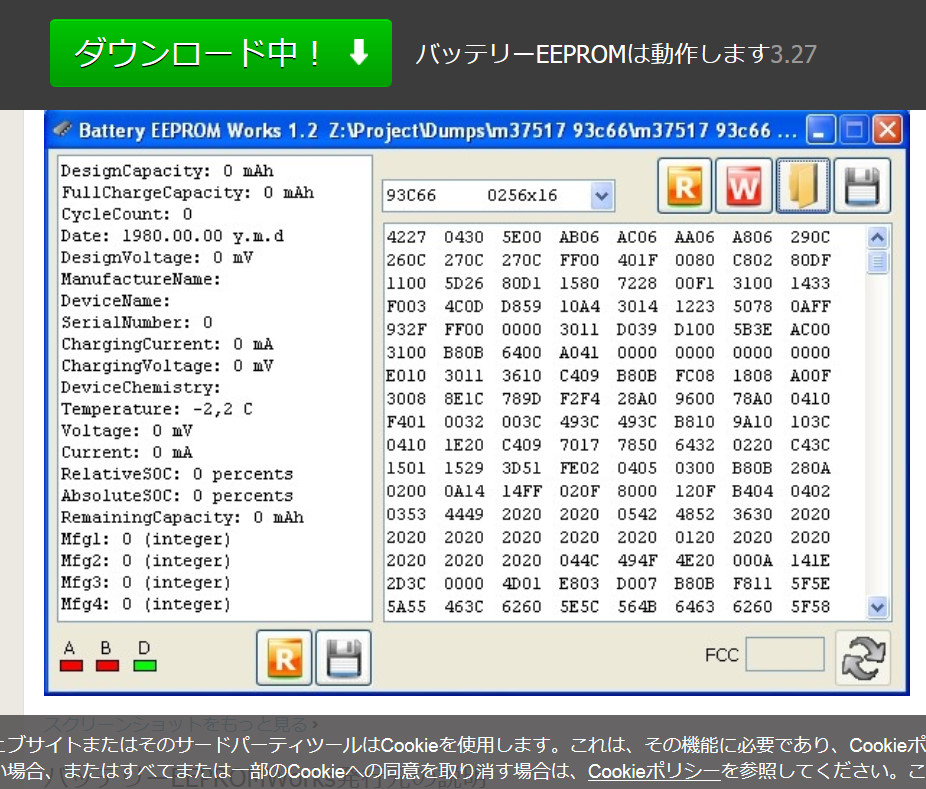Maximize the Battery EEPROM Works window
The width and height of the screenshot is (926, 789).
854,129
